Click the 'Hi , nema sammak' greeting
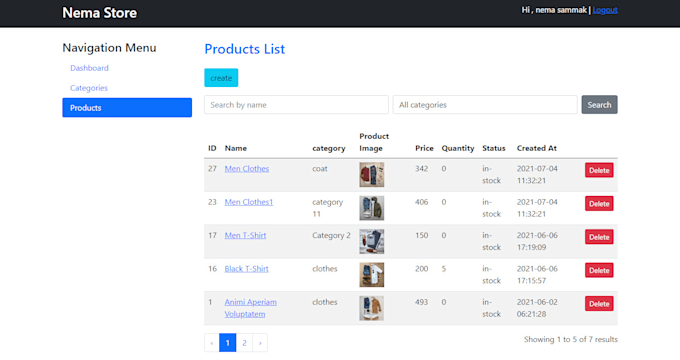This screenshot has width=680, height=360. point(554,10)
